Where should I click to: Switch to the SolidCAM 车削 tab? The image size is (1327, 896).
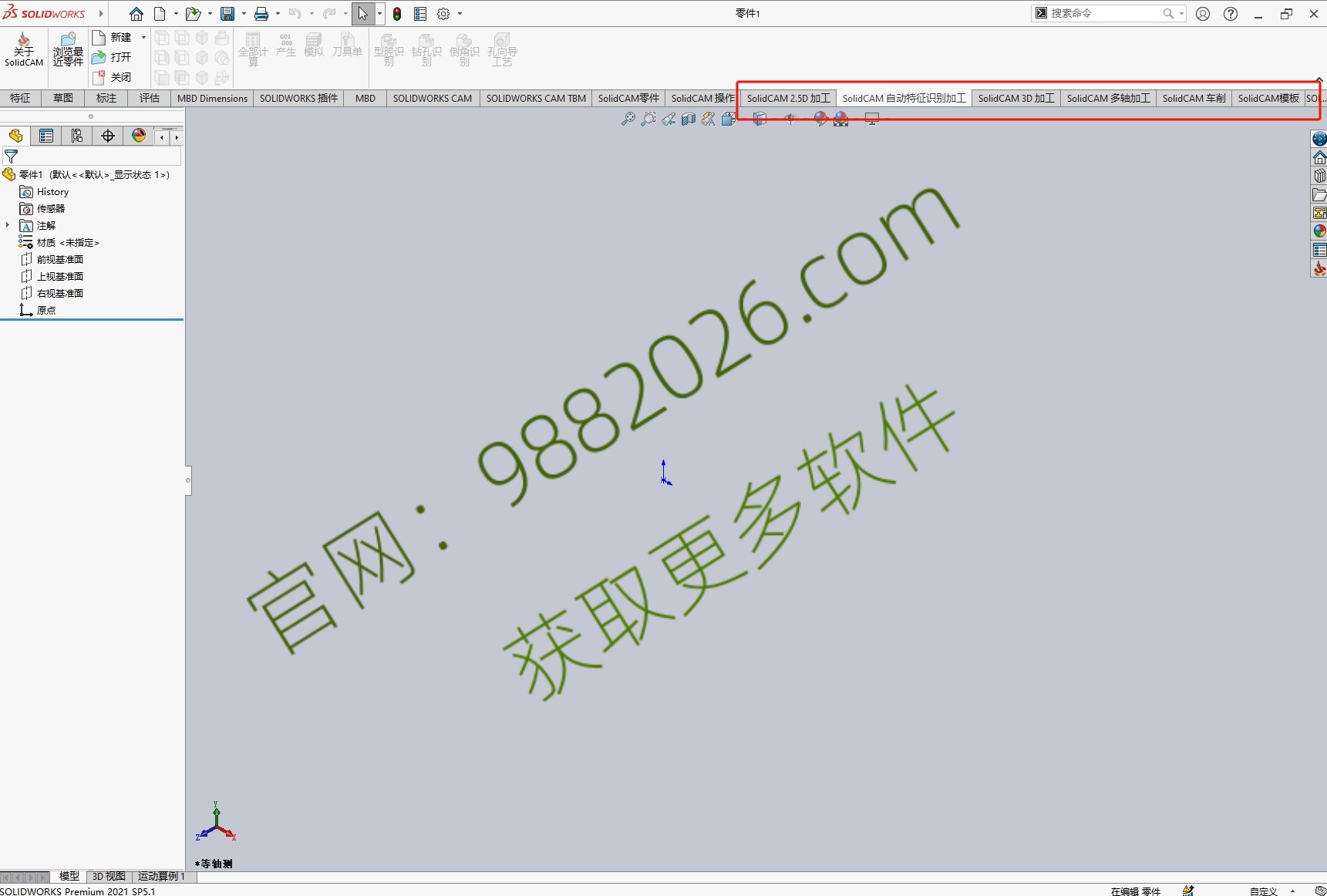pos(1194,98)
